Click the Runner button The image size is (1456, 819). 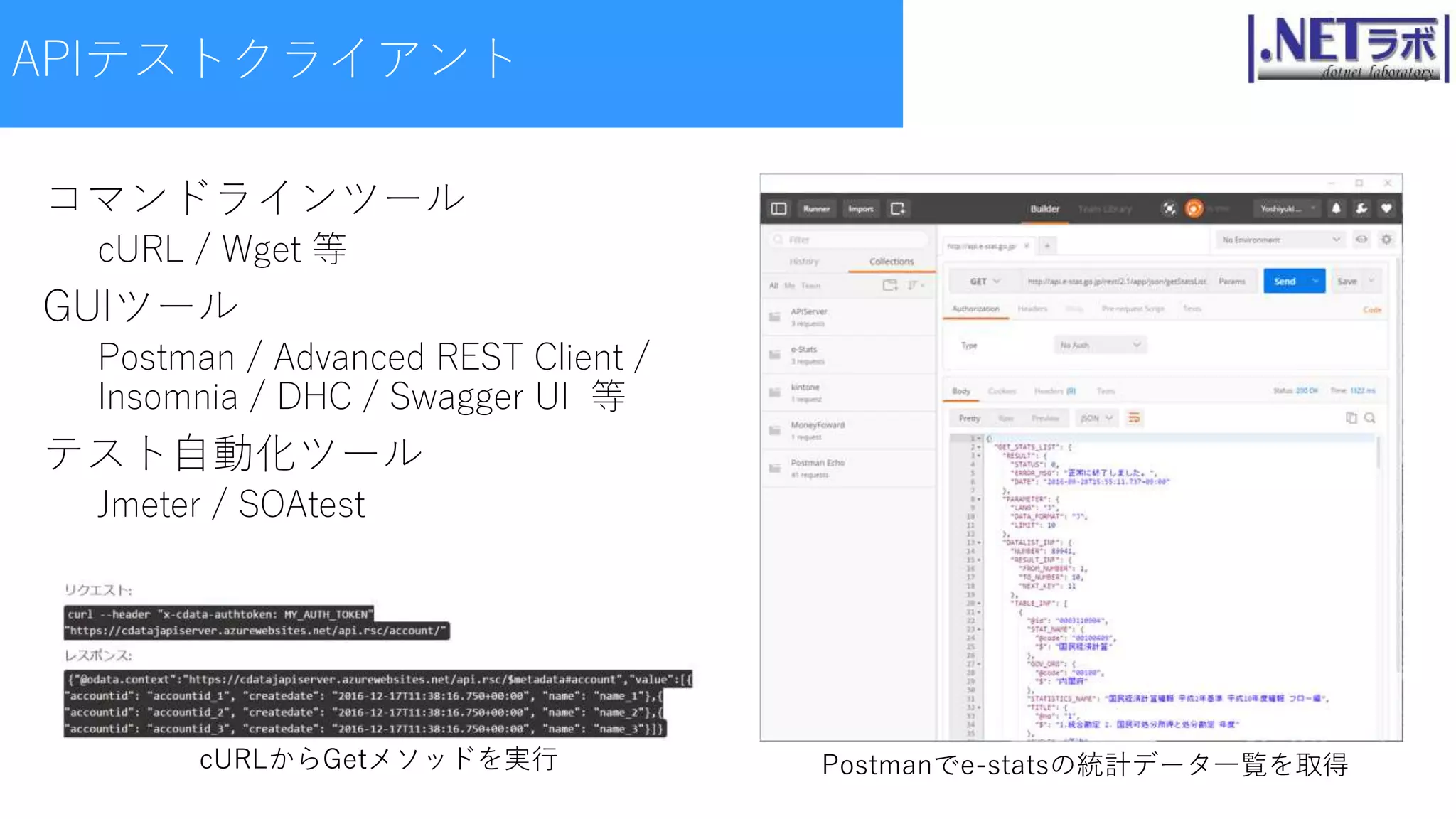816,208
